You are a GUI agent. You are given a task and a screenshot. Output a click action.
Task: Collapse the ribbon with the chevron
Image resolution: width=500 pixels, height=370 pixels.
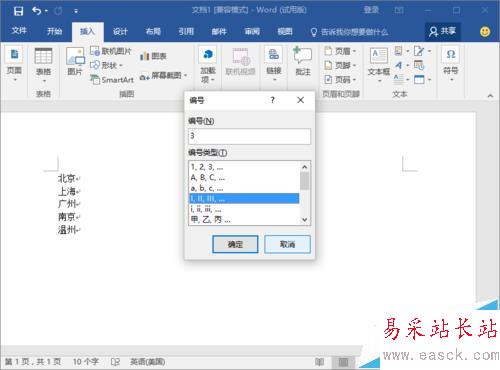(490, 96)
